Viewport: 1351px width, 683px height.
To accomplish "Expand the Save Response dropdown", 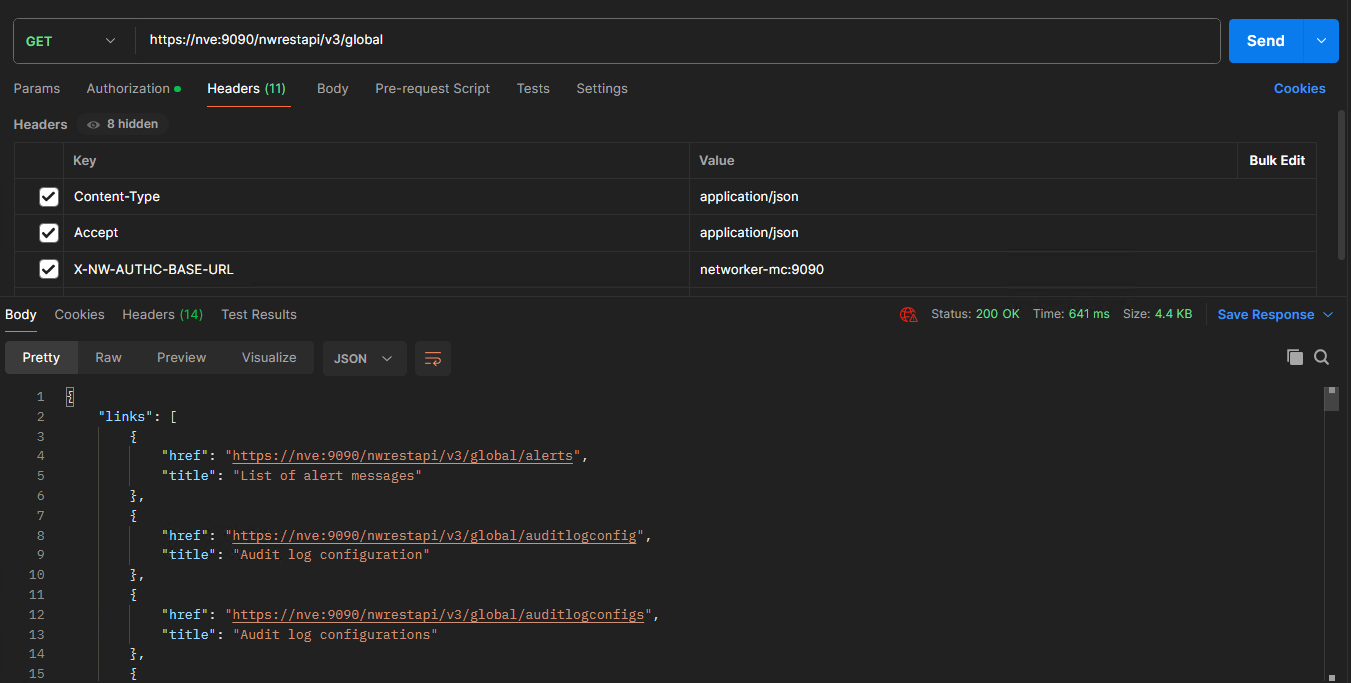I will point(1328,314).
